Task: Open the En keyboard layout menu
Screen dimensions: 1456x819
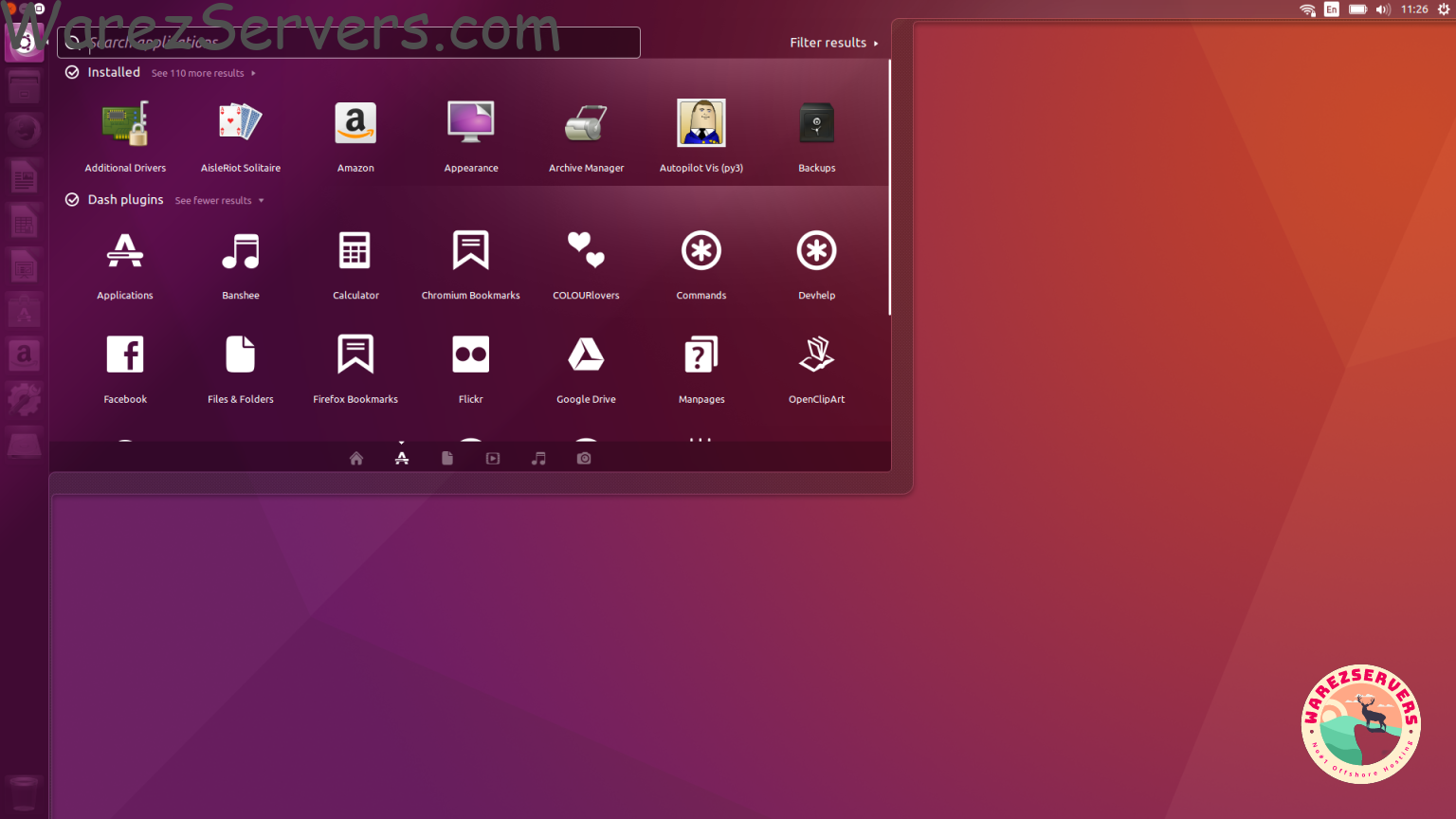Action: [1331, 9]
